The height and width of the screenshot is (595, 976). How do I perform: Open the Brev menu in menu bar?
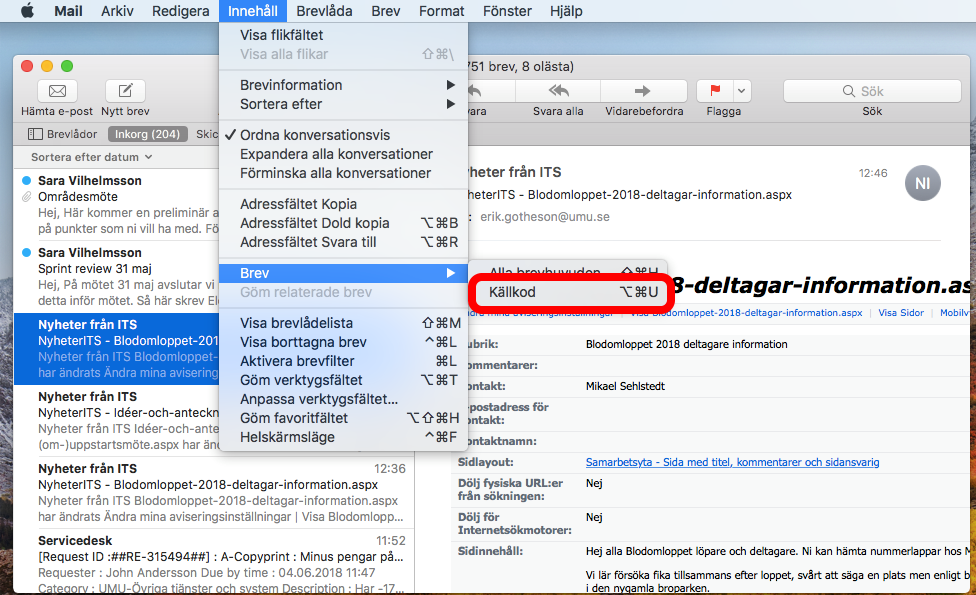(386, 11)
